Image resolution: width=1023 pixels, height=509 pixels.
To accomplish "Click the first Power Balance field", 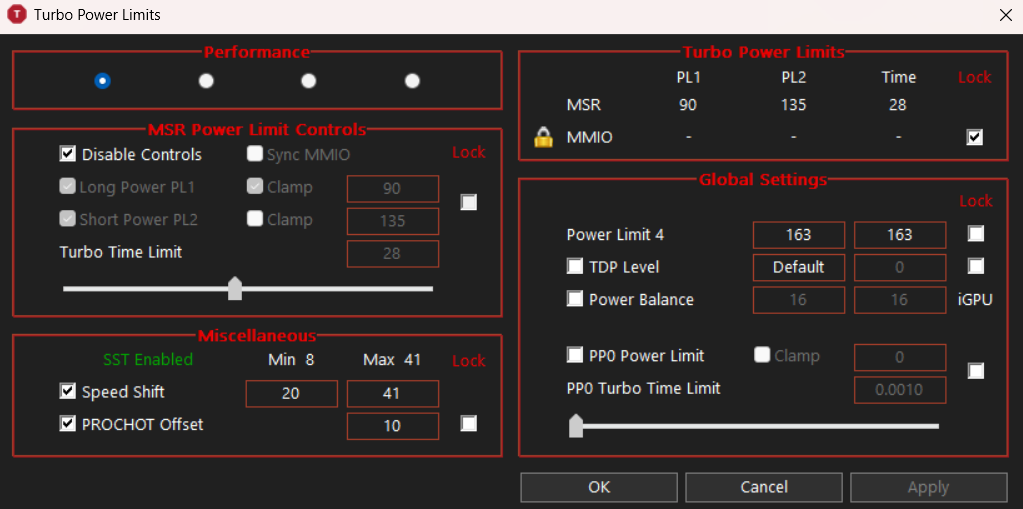I will click(799, 300).
